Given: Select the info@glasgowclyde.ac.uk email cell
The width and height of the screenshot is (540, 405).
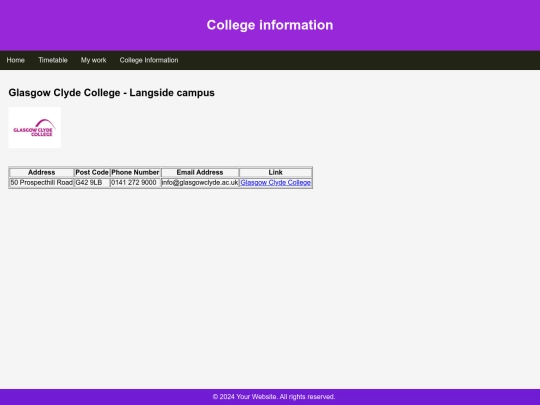Looking at the screenshot, I should coord(200,183).
